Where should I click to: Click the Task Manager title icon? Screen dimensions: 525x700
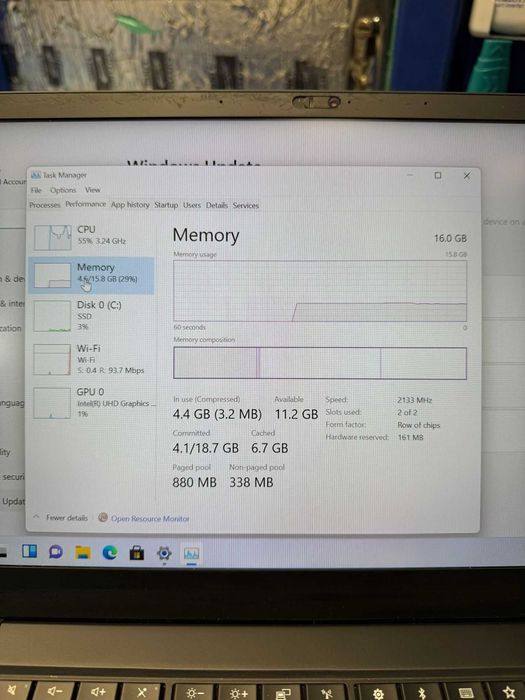pos(35,175)
